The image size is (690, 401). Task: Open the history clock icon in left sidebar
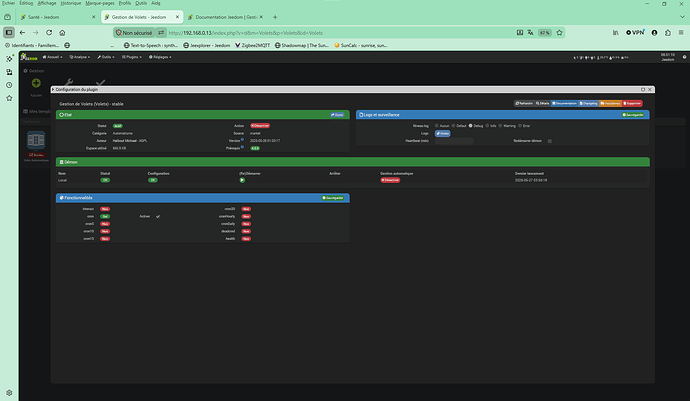pos(9,85)
